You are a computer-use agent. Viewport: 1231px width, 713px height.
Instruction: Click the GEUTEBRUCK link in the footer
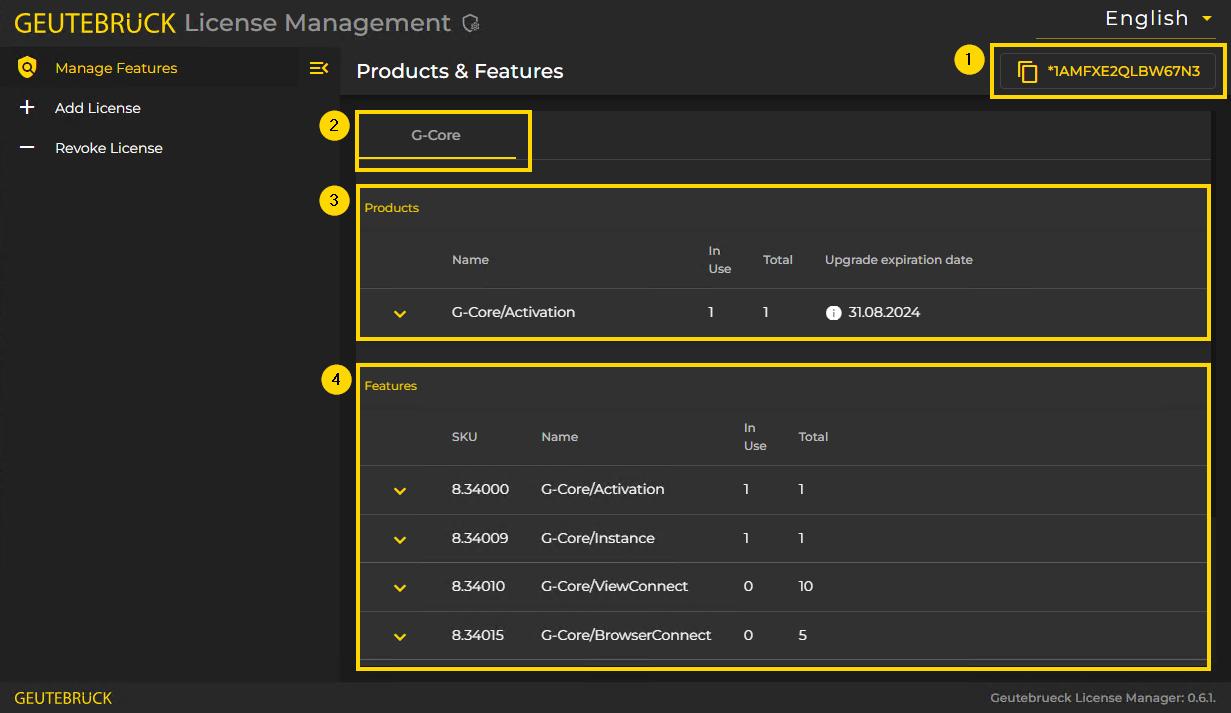[x=63, y=697]
